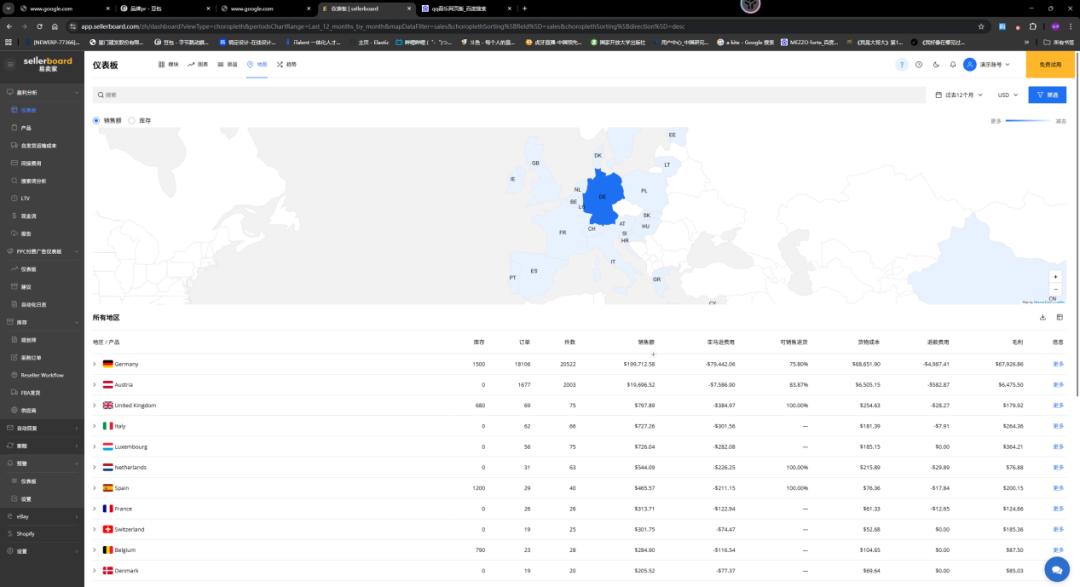Sort by the 订单 orders column header
The width and height of the screenshot is (1080, 587).
tap(525, 342)
